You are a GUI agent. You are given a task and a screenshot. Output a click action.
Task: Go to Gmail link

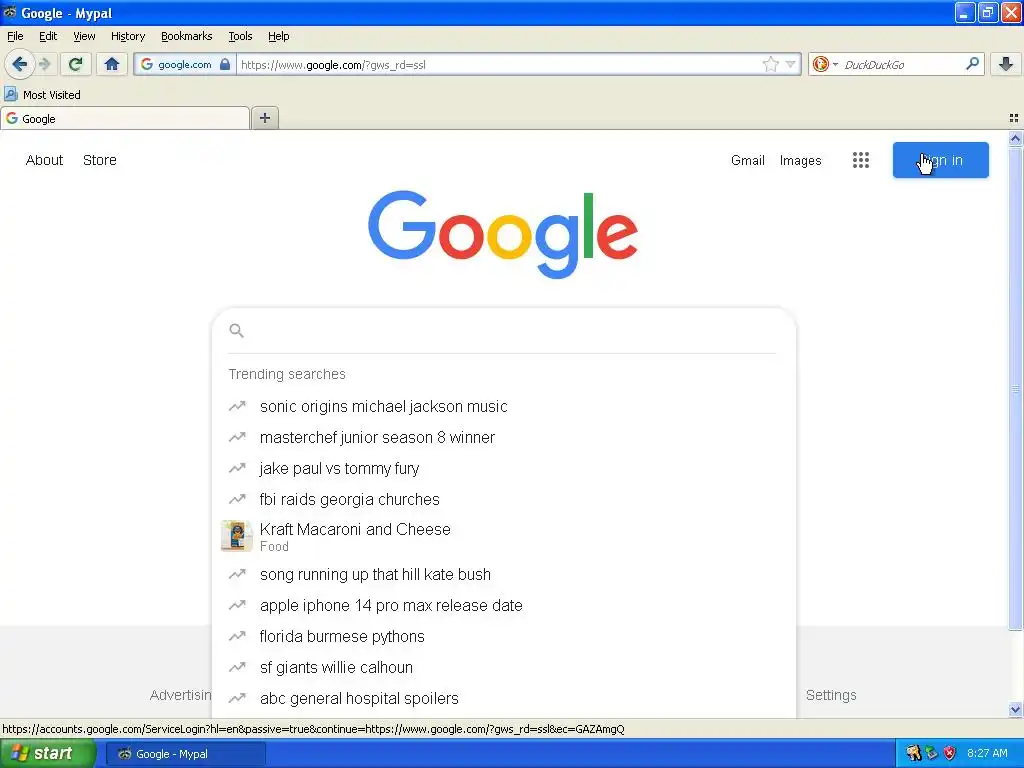748,160
